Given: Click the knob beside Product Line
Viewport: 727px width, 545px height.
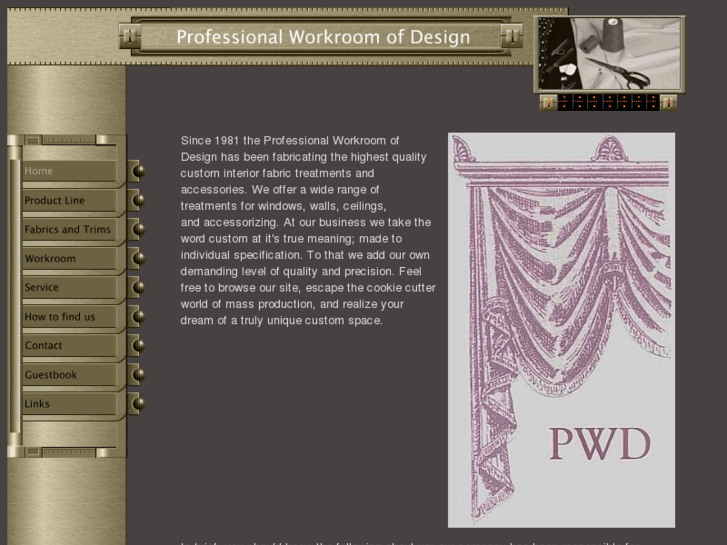Looking at the screenshot, I should [138, 200].
